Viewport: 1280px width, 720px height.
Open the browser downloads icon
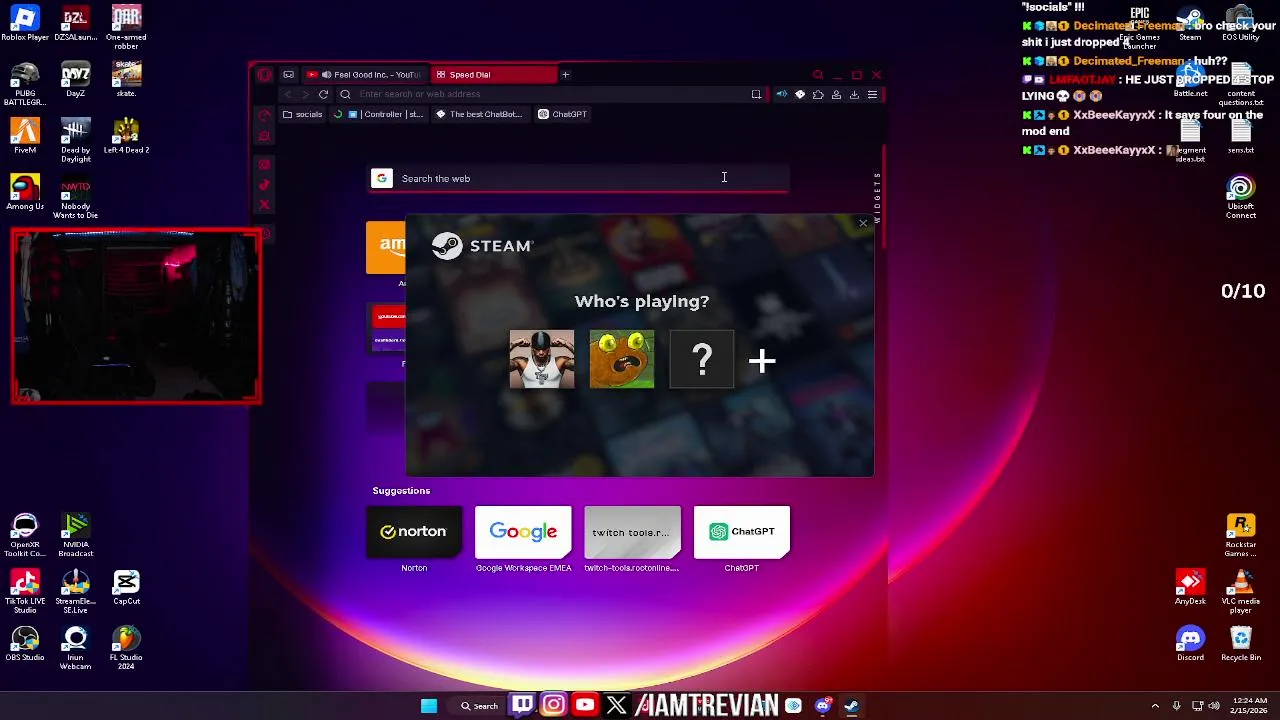point(854,94)
